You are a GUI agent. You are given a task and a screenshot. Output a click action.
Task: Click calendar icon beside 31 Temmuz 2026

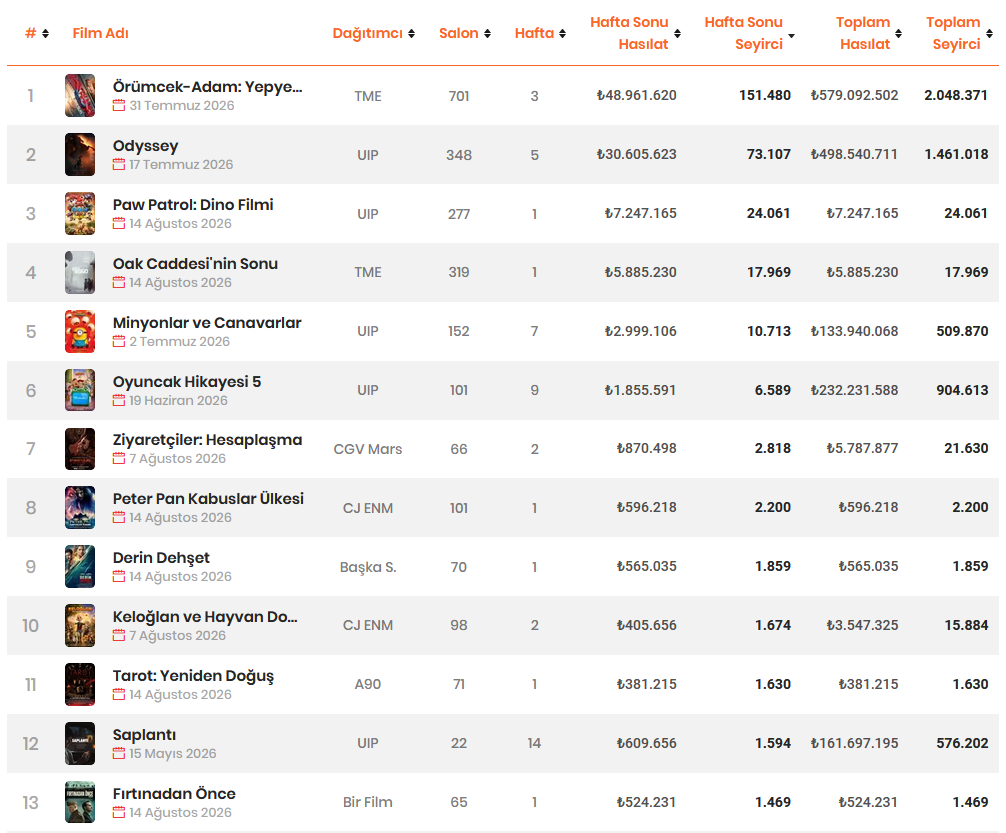pyautogui.click(x=119, y=105)
